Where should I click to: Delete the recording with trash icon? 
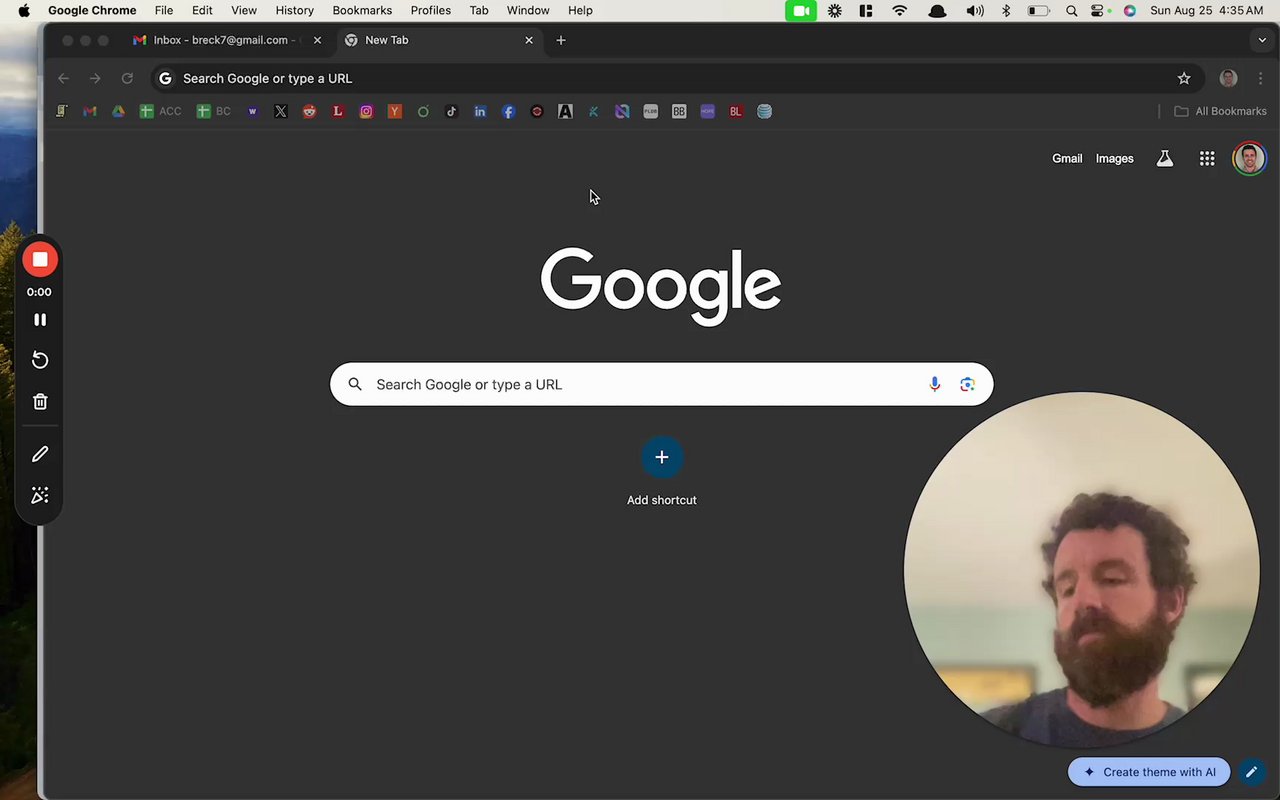point(40,401)
